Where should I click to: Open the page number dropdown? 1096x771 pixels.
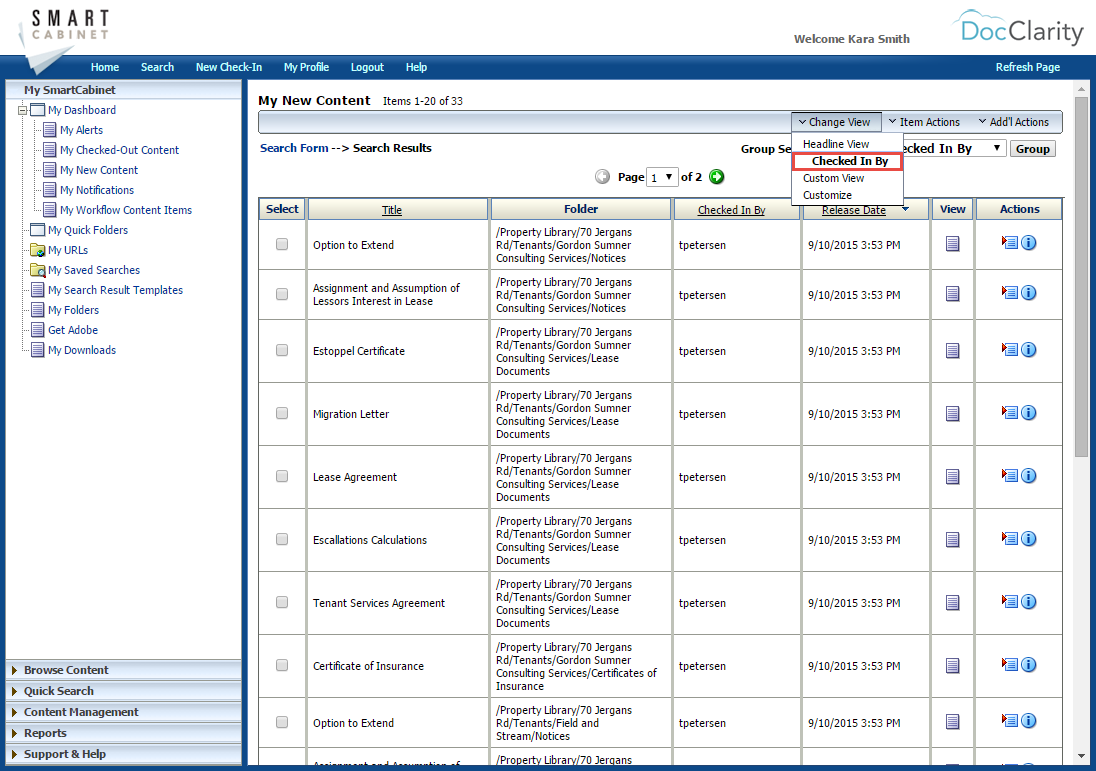tap(661, 177)
